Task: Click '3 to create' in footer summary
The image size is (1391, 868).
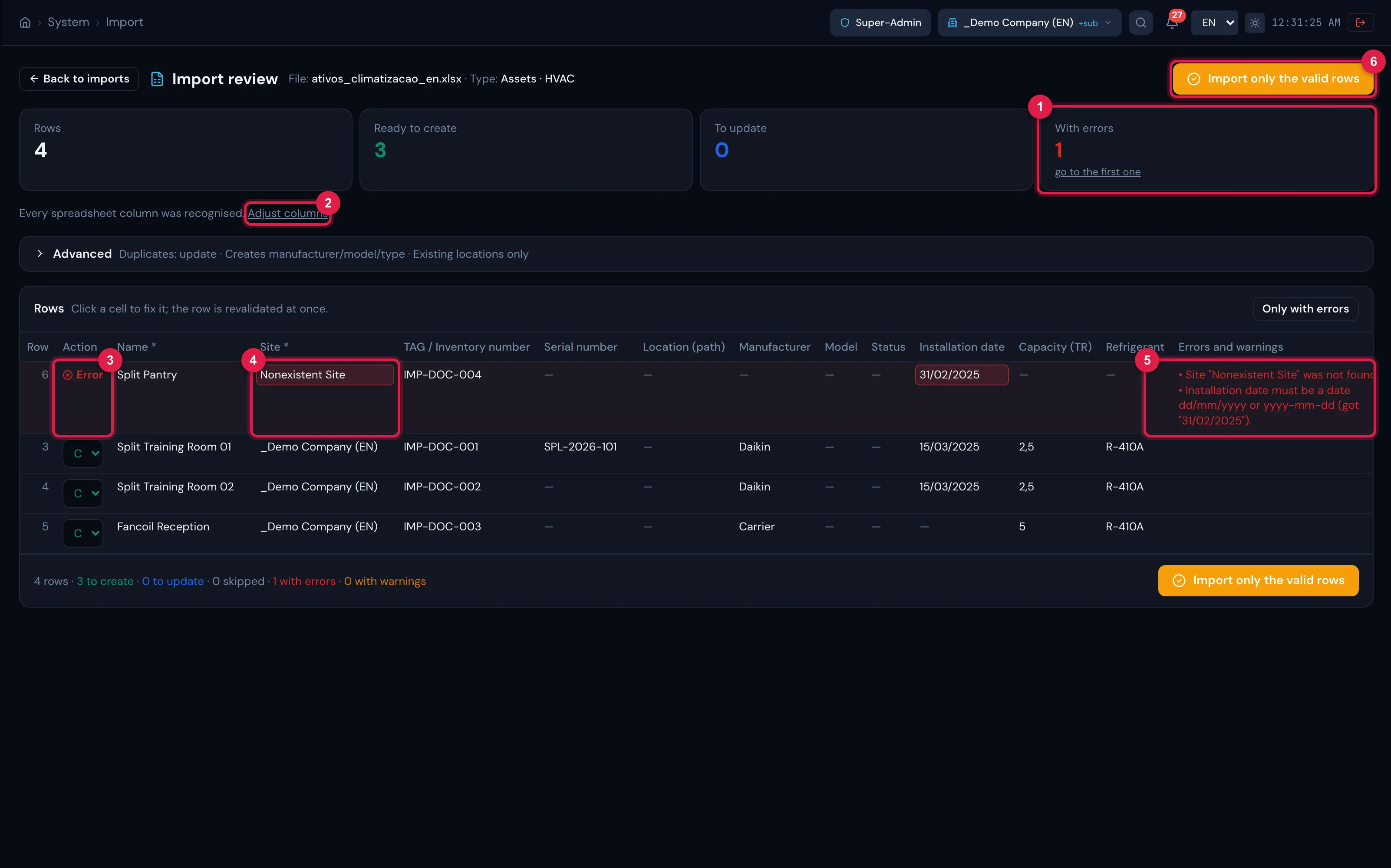Action: [x=105, y=581]
